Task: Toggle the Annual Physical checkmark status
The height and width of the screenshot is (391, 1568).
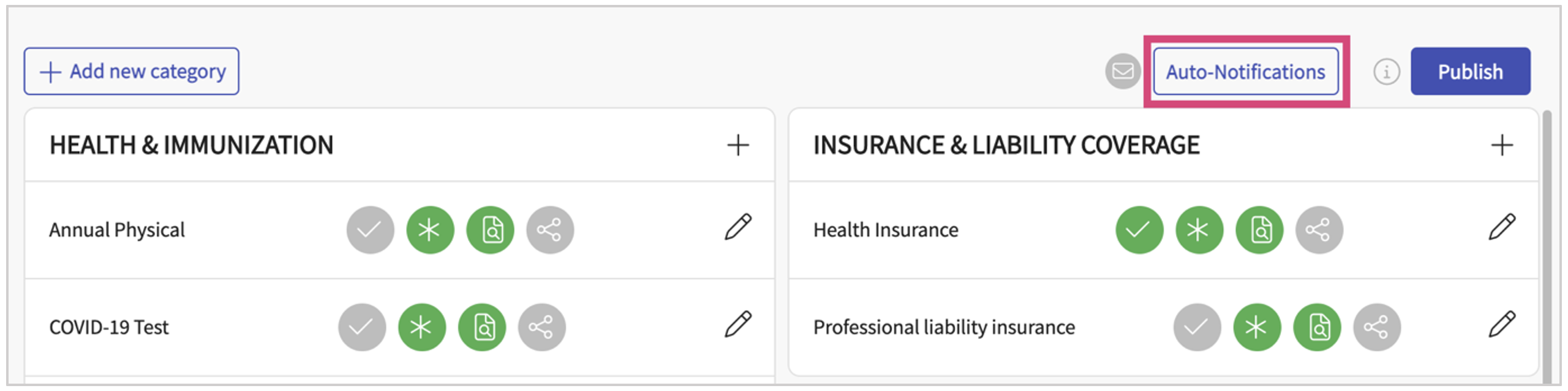Action: [370, 230]
